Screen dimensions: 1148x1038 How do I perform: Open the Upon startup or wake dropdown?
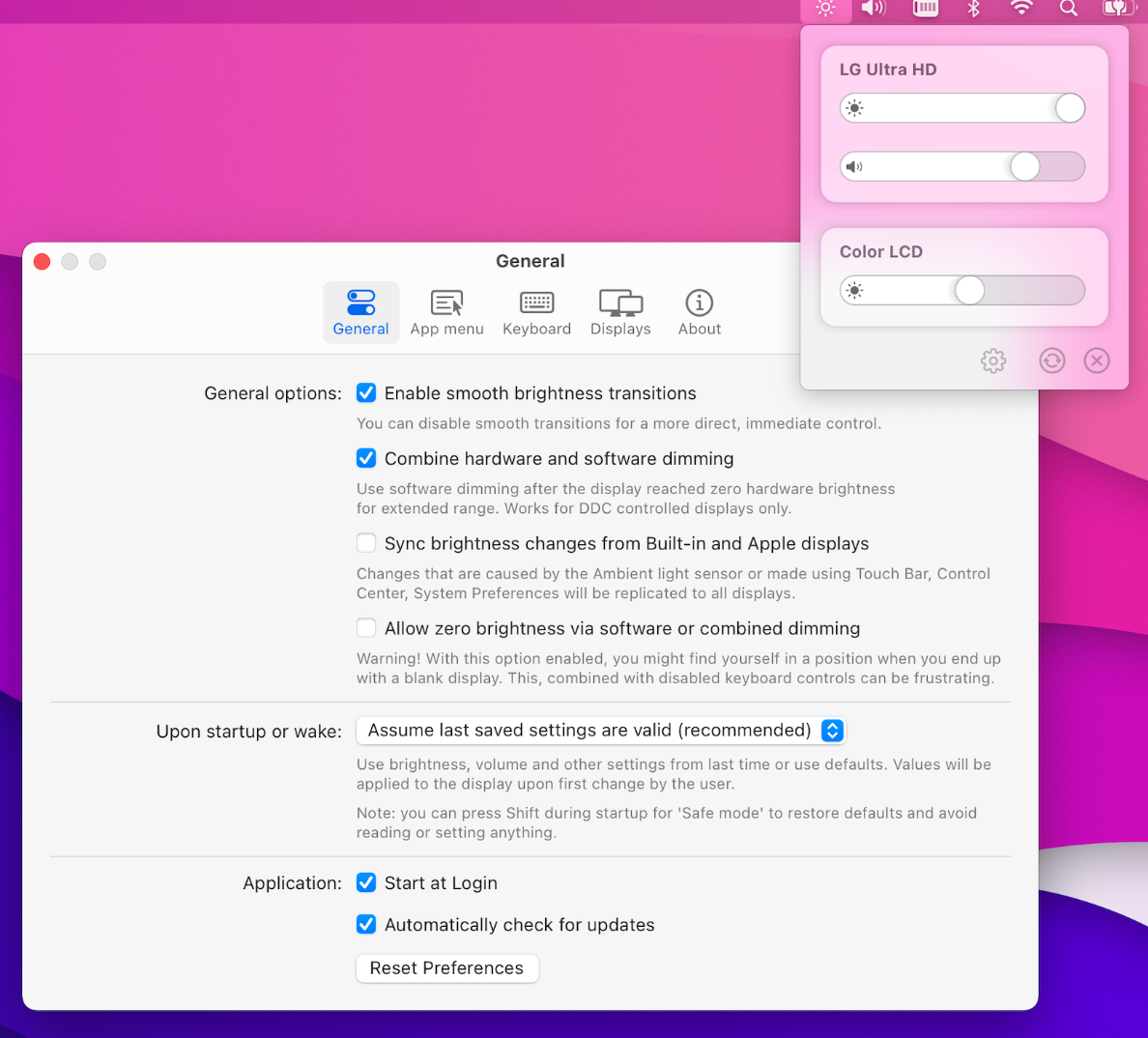600,731
